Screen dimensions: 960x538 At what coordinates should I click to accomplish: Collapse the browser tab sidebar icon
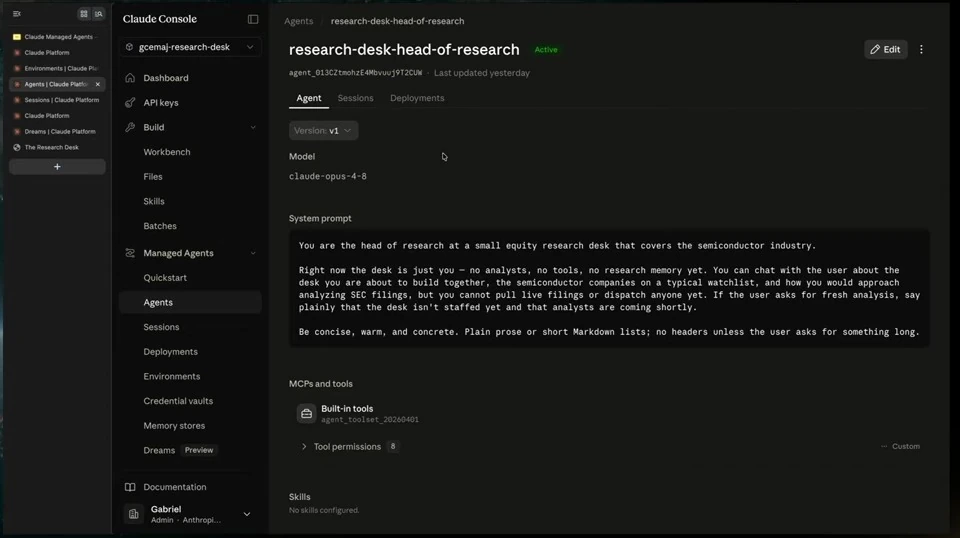(x=17, y=13)
